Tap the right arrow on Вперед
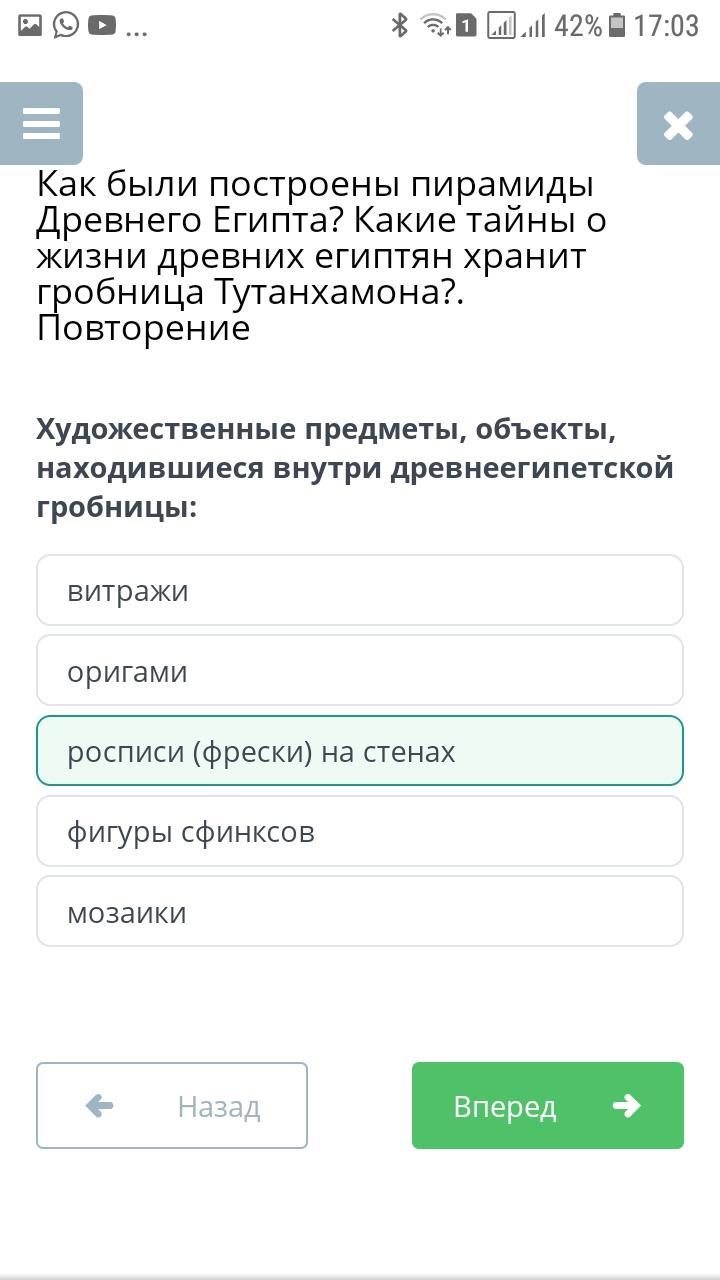720x1280 pixels. 626,1105
